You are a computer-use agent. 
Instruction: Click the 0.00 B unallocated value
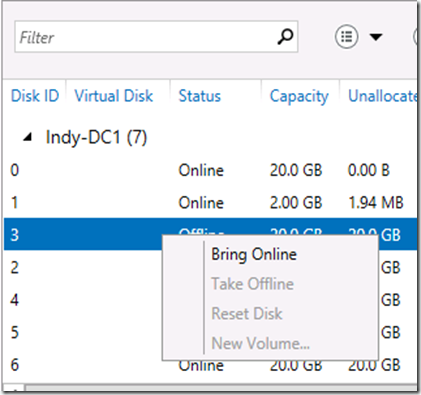click(369, 170)
